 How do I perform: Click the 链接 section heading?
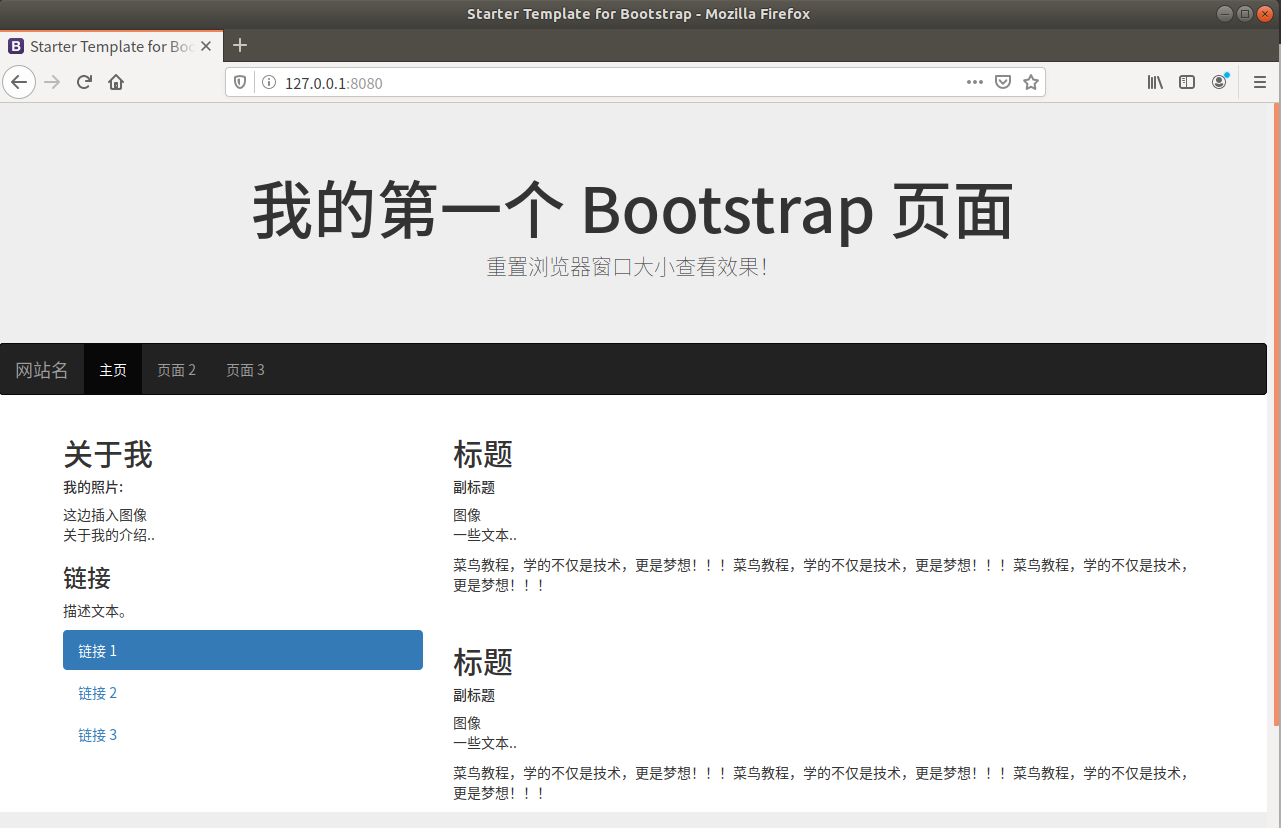87,578
